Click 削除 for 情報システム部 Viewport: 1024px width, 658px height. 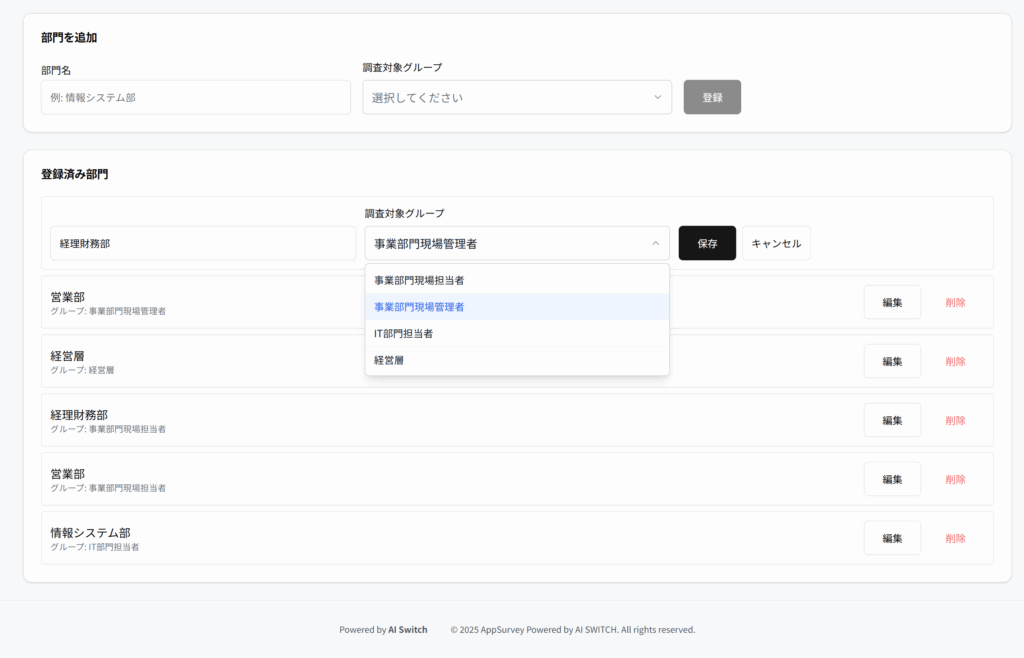[x=955, y=538]
